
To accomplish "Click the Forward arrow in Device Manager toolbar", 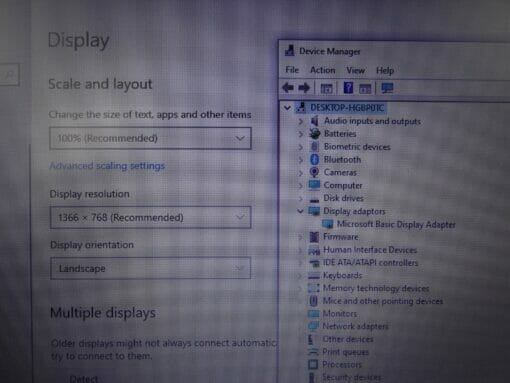I will point(304,88).
